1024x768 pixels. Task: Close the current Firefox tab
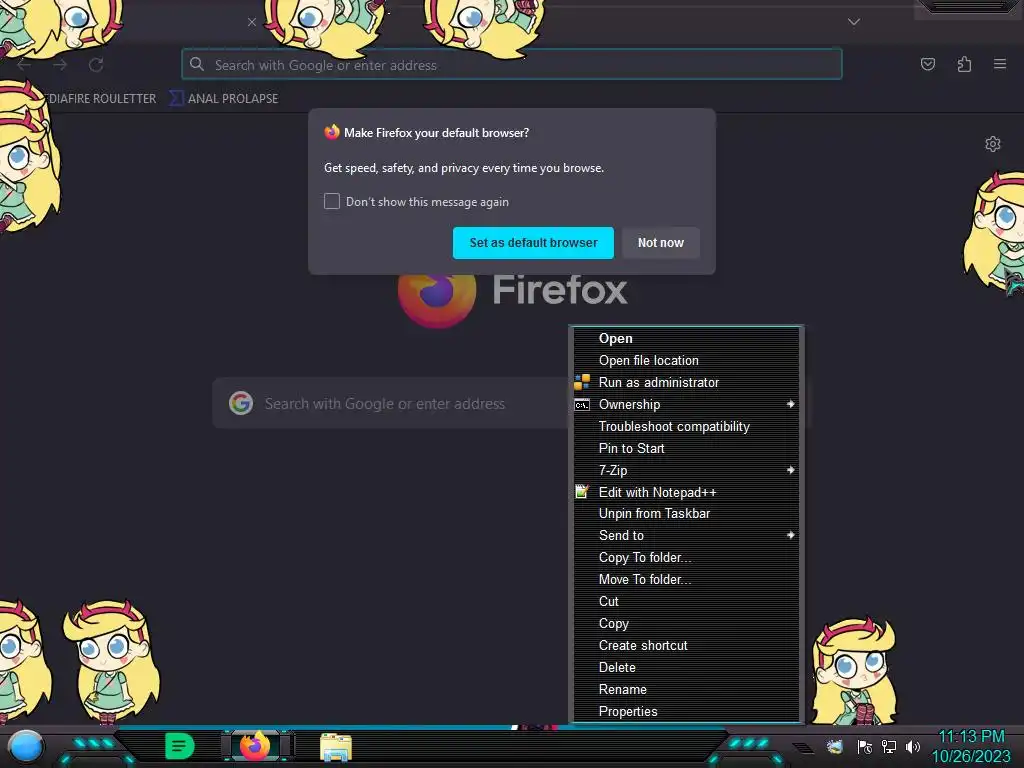tap(251, 22)
